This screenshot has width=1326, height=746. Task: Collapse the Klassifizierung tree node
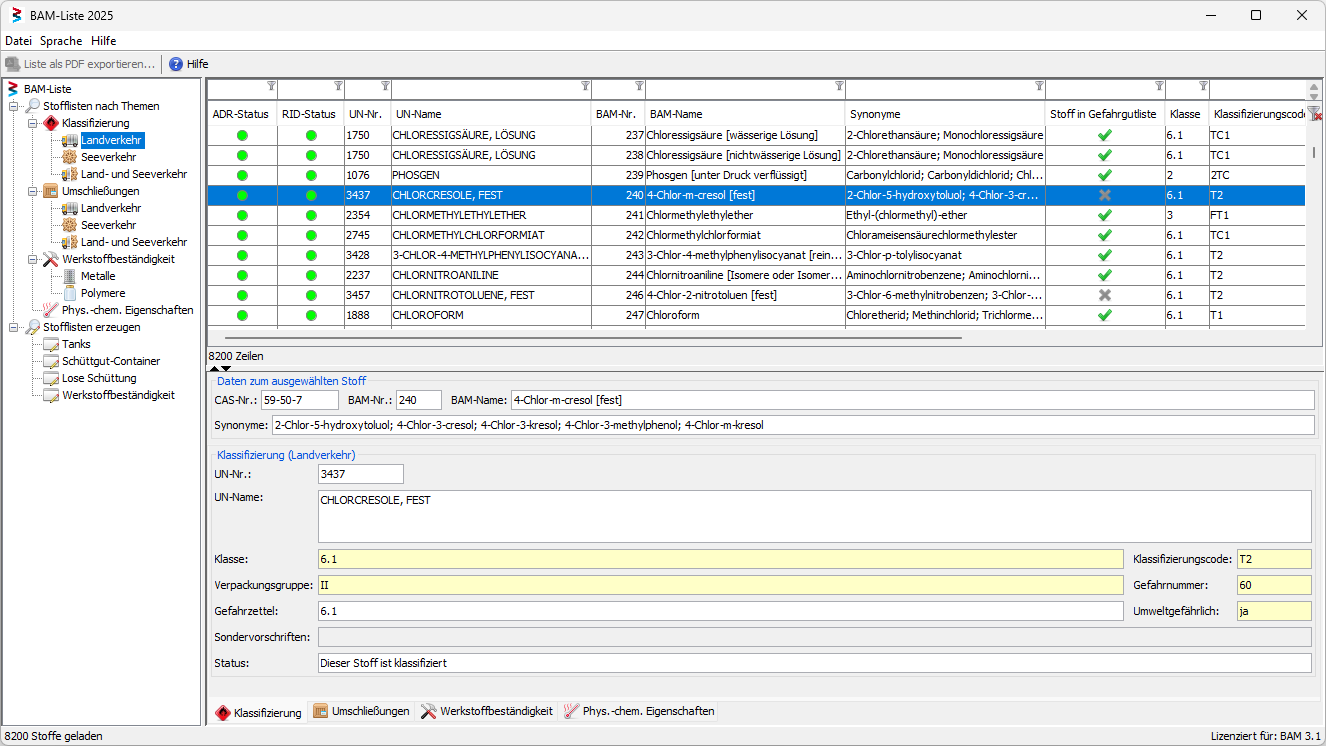tap(33, 123)
